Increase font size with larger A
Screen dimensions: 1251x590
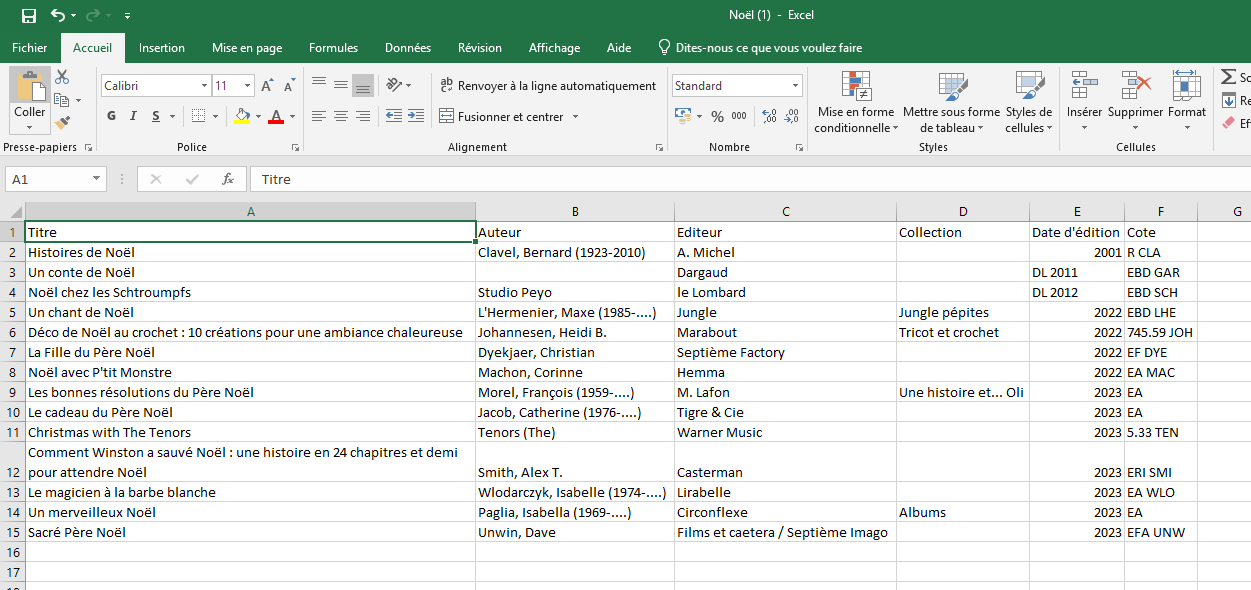(267, 86)
